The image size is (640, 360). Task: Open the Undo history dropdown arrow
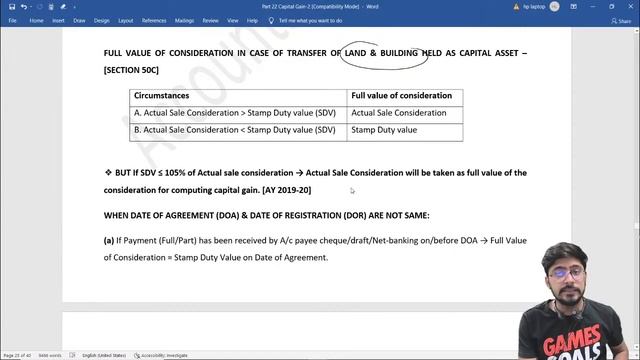[31, 7]
